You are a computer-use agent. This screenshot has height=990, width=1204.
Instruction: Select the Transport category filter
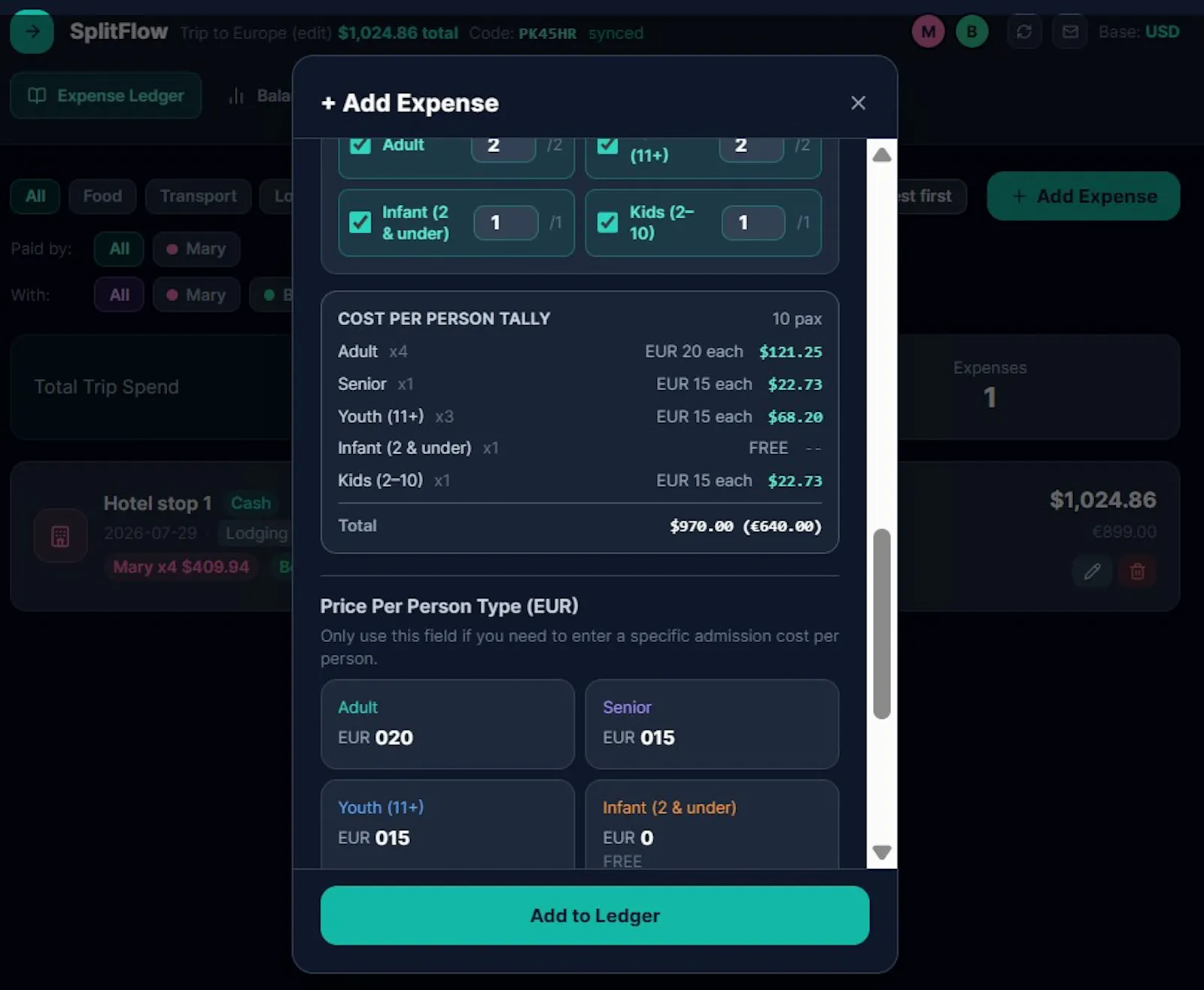click(198, 196)
